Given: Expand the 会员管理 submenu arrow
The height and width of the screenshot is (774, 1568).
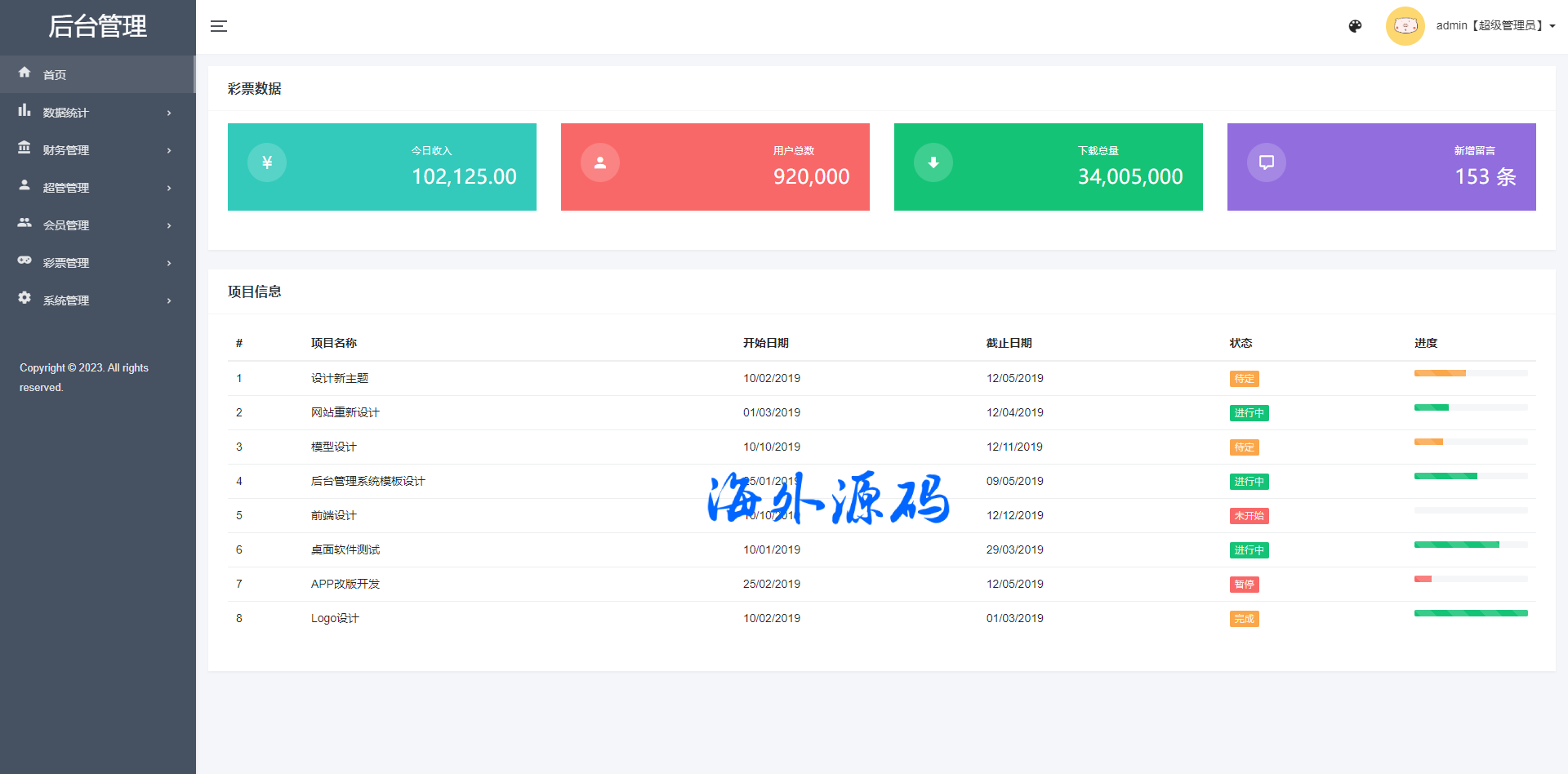Looking at the screenshot, I should [169, 225].
